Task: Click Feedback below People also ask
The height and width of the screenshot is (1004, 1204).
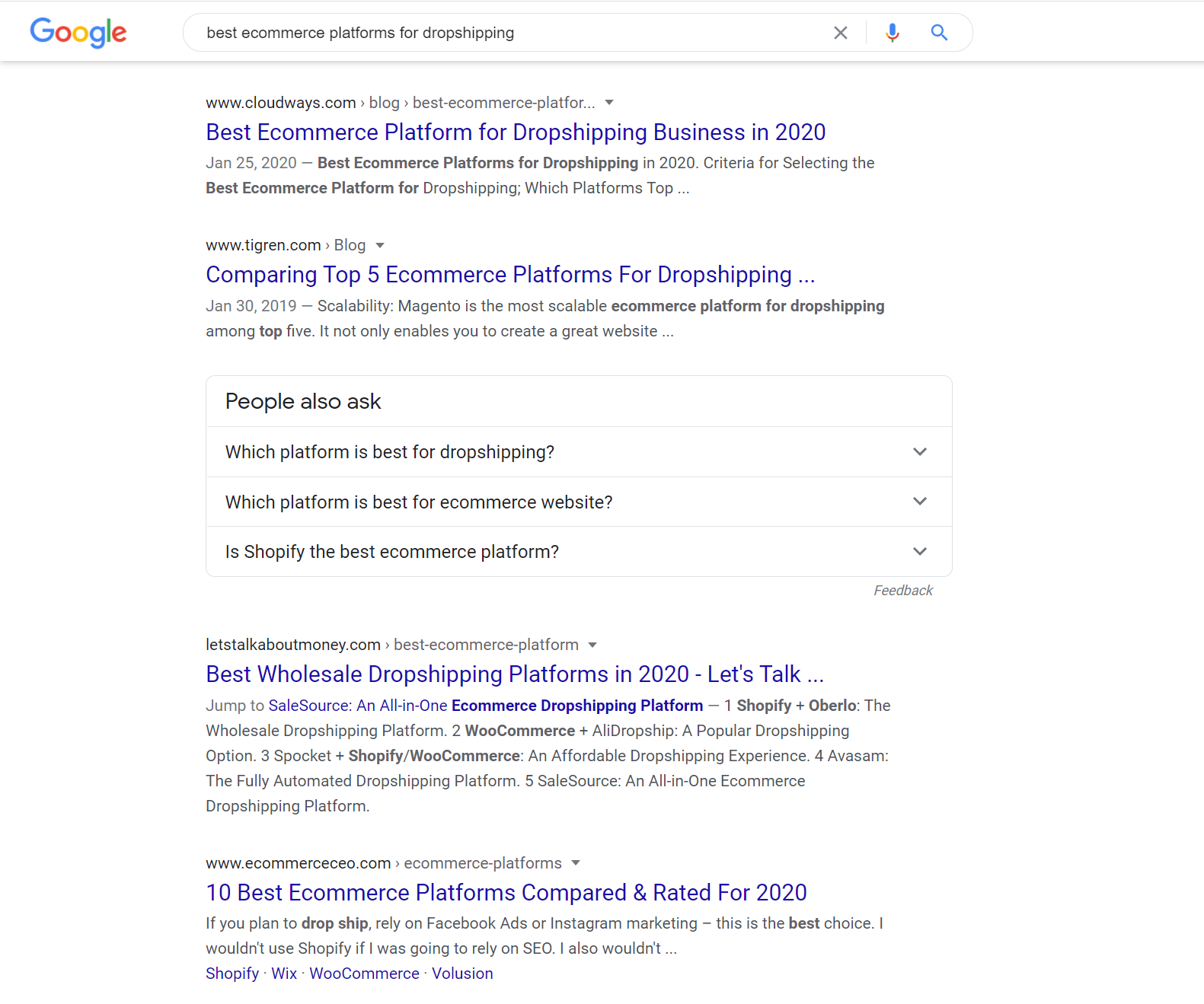Action: point(902,591)
